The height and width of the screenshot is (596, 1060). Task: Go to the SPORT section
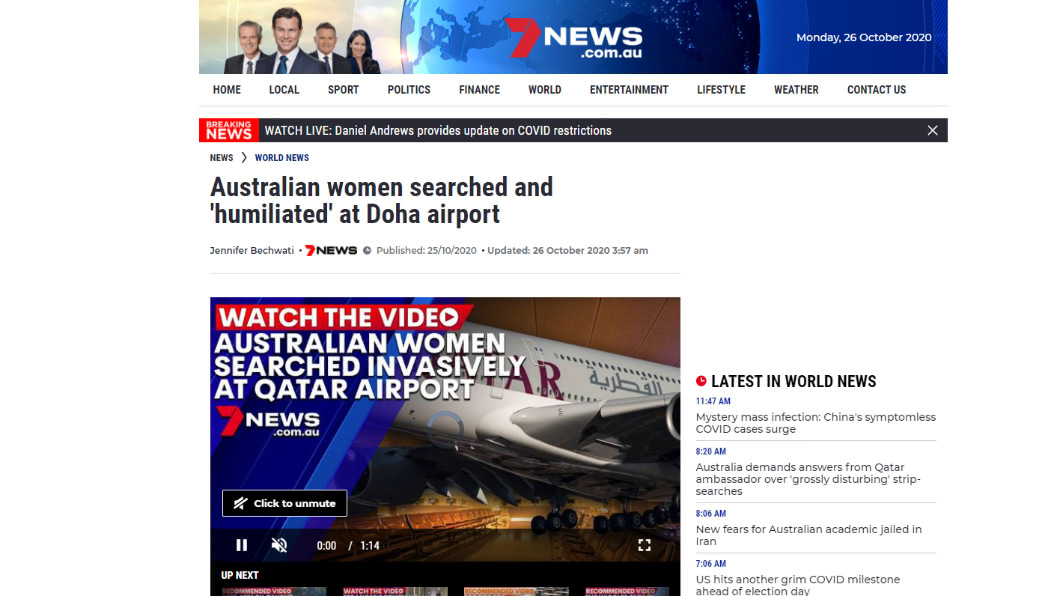tap(343, 90)
